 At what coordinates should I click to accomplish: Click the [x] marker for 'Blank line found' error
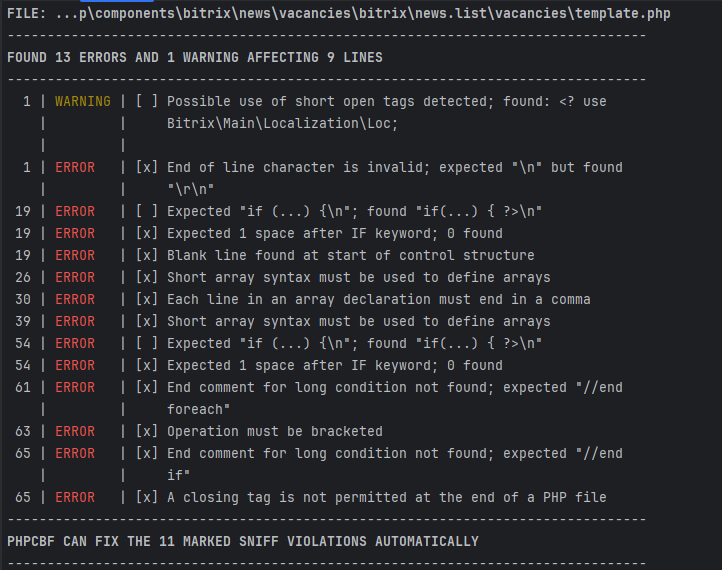tap(147, 255)
